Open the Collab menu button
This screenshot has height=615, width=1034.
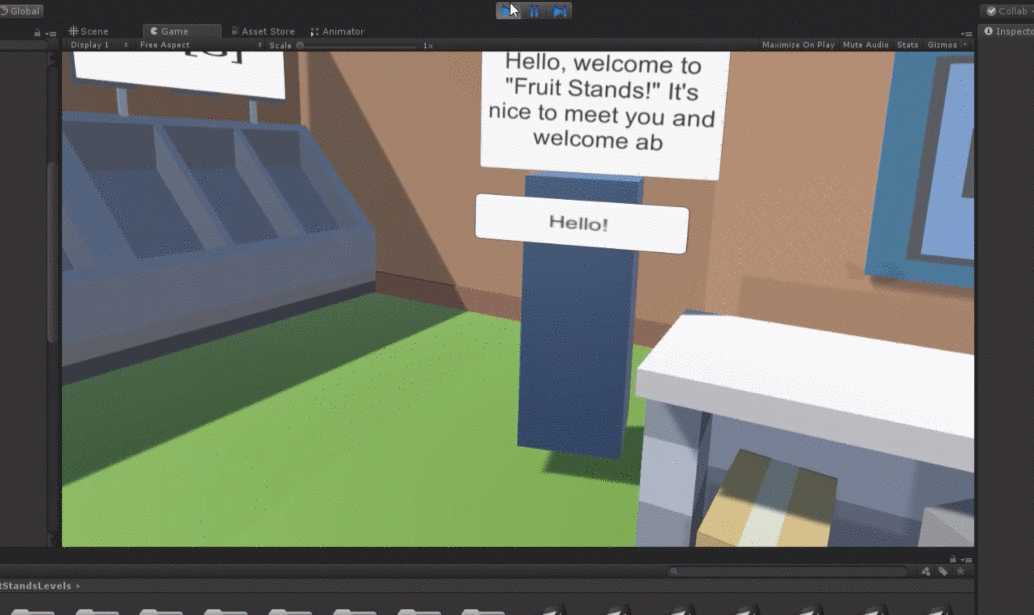coord(1007,11)
